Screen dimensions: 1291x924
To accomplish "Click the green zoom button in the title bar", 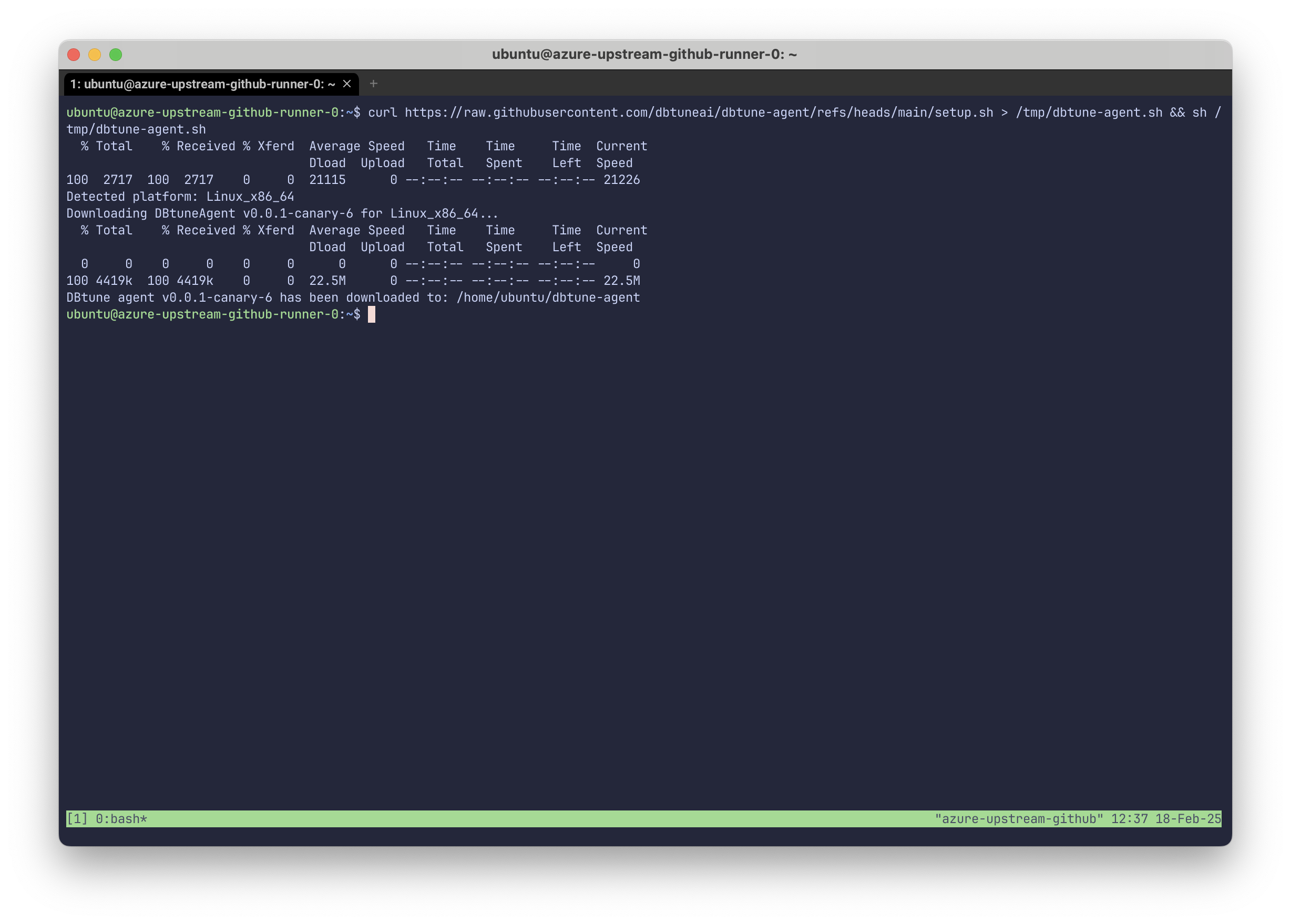I will coord(116,54).
